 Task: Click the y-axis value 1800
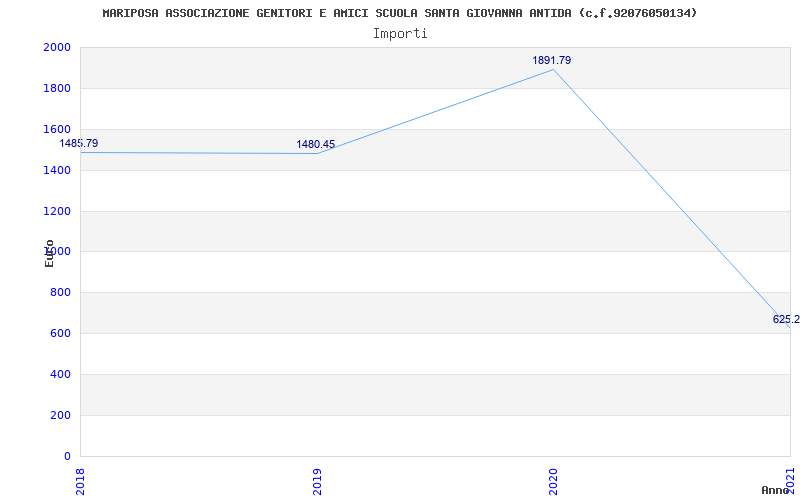[x=57, y=88]
